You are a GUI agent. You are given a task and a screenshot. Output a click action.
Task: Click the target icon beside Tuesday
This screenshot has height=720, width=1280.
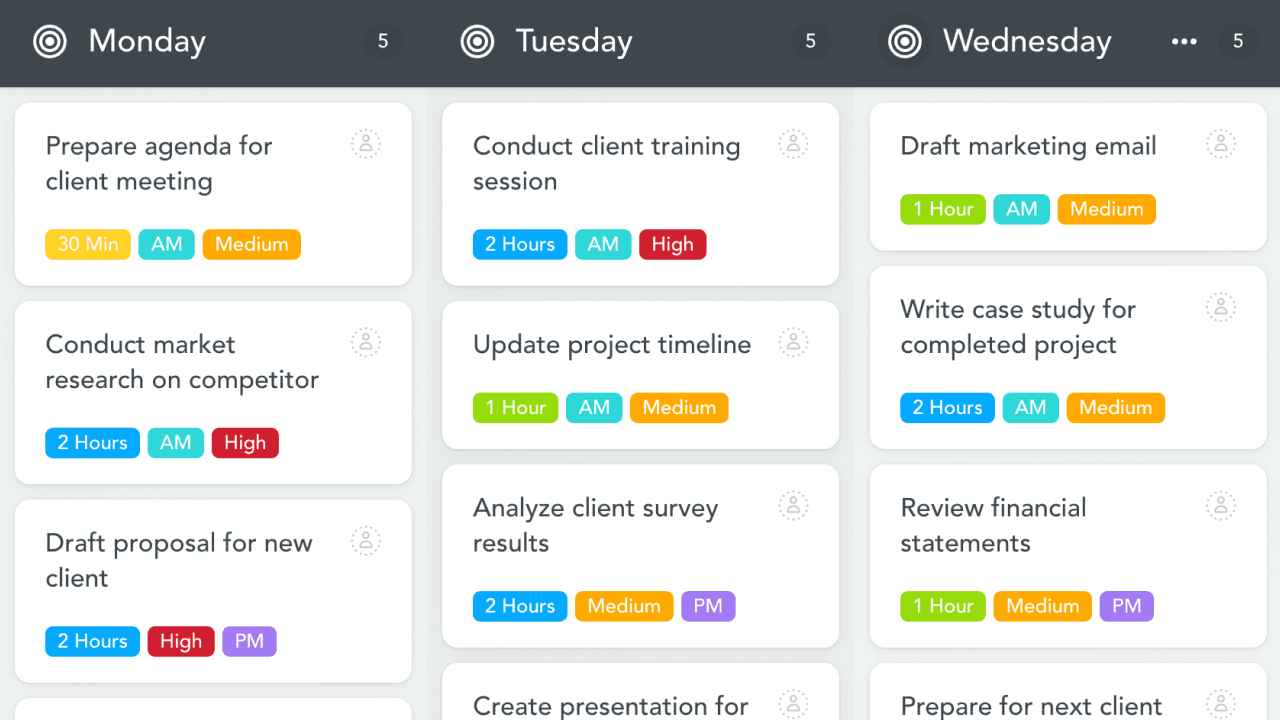pyautogui.click(x=477, y=41)
